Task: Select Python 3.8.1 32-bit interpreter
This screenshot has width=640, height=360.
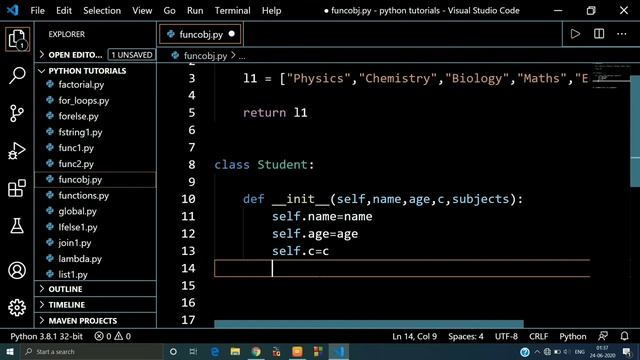Action: tap(47, 336)
